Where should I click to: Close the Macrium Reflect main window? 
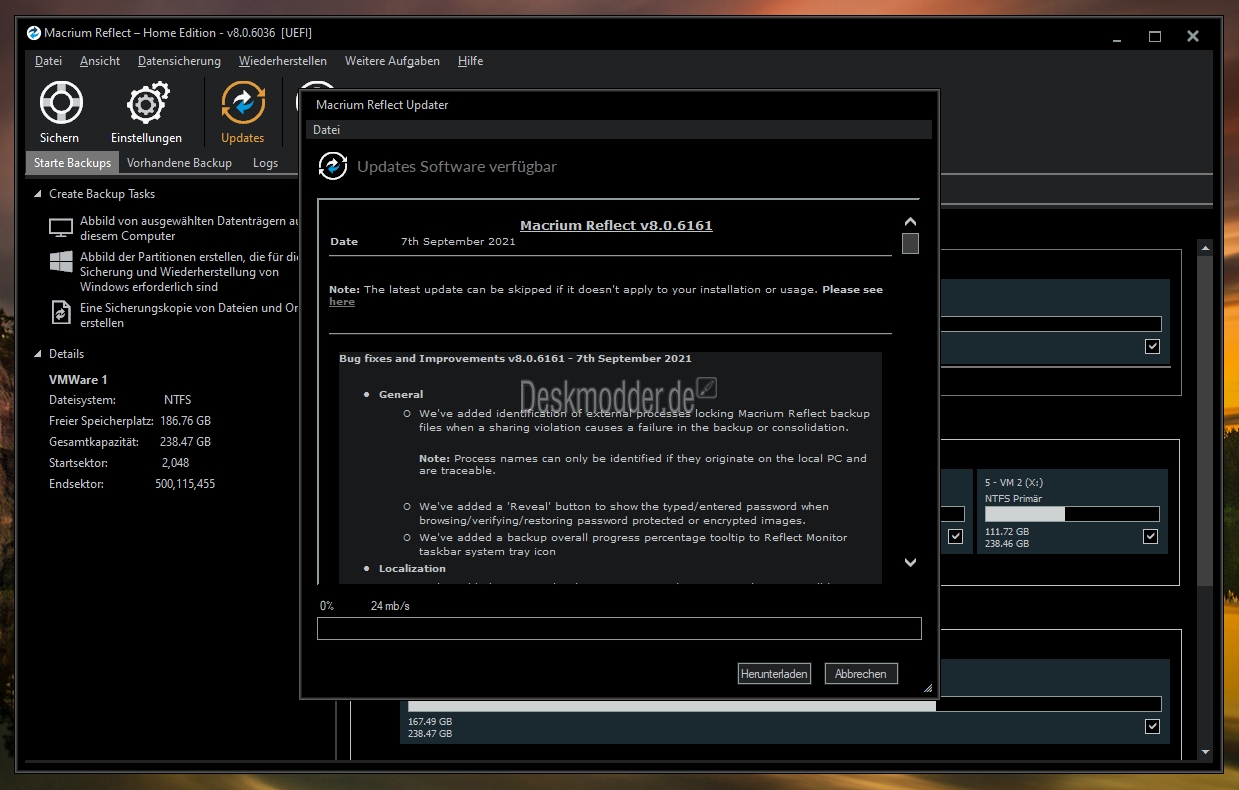(x=1193, y=36)
